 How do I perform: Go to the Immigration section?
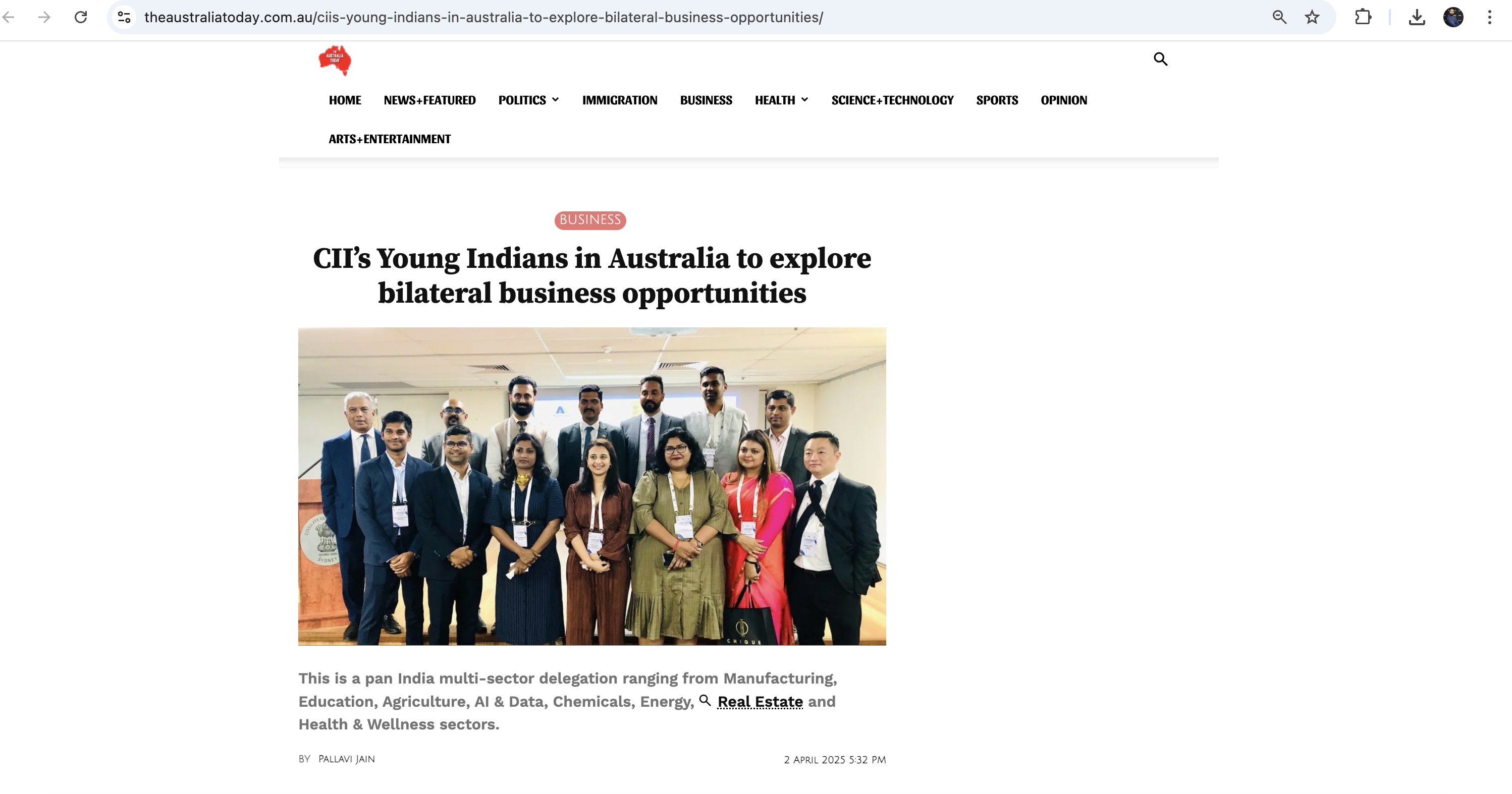(619, 100)
